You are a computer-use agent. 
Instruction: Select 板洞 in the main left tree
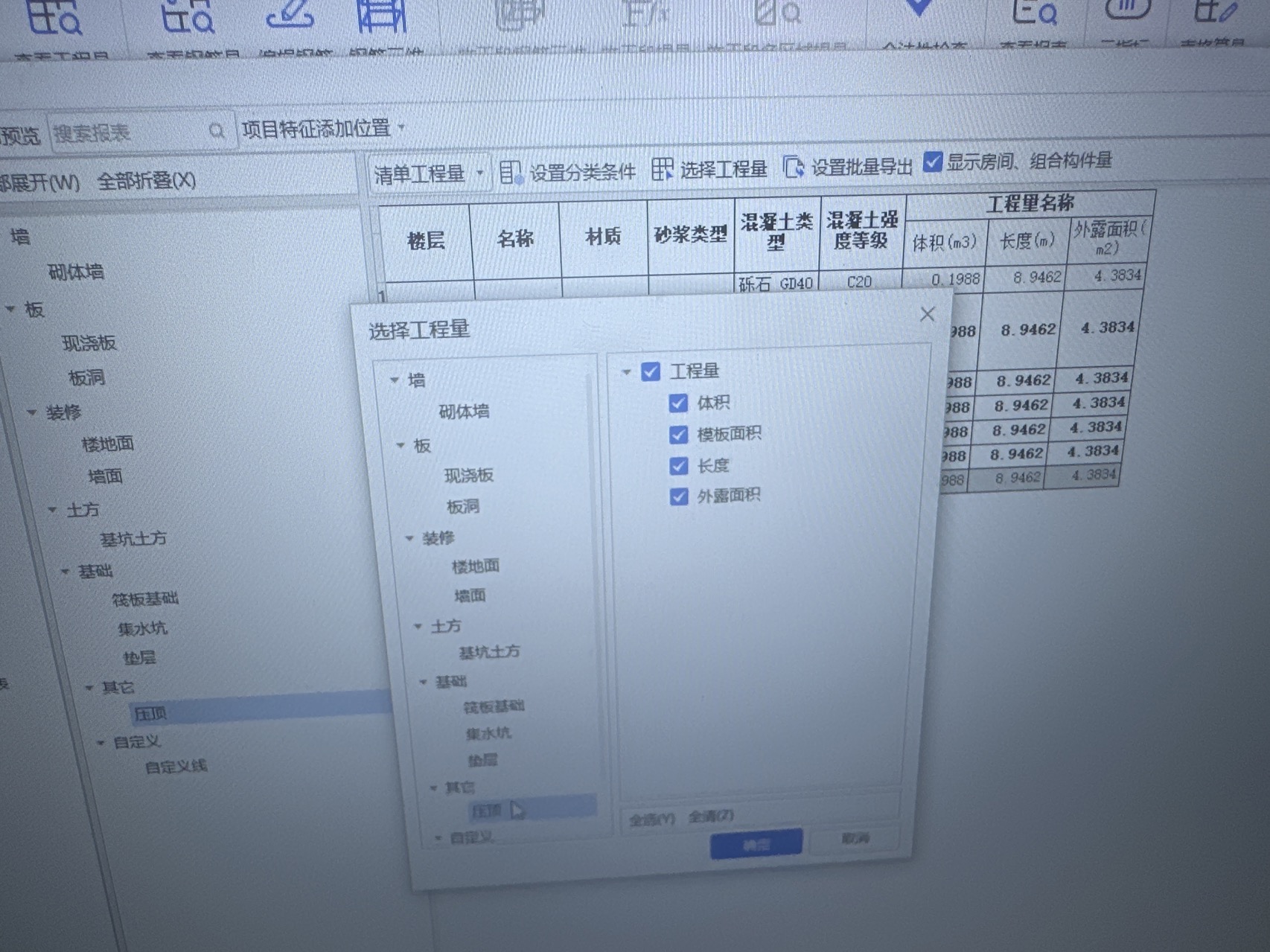click(x=86, y=378)
